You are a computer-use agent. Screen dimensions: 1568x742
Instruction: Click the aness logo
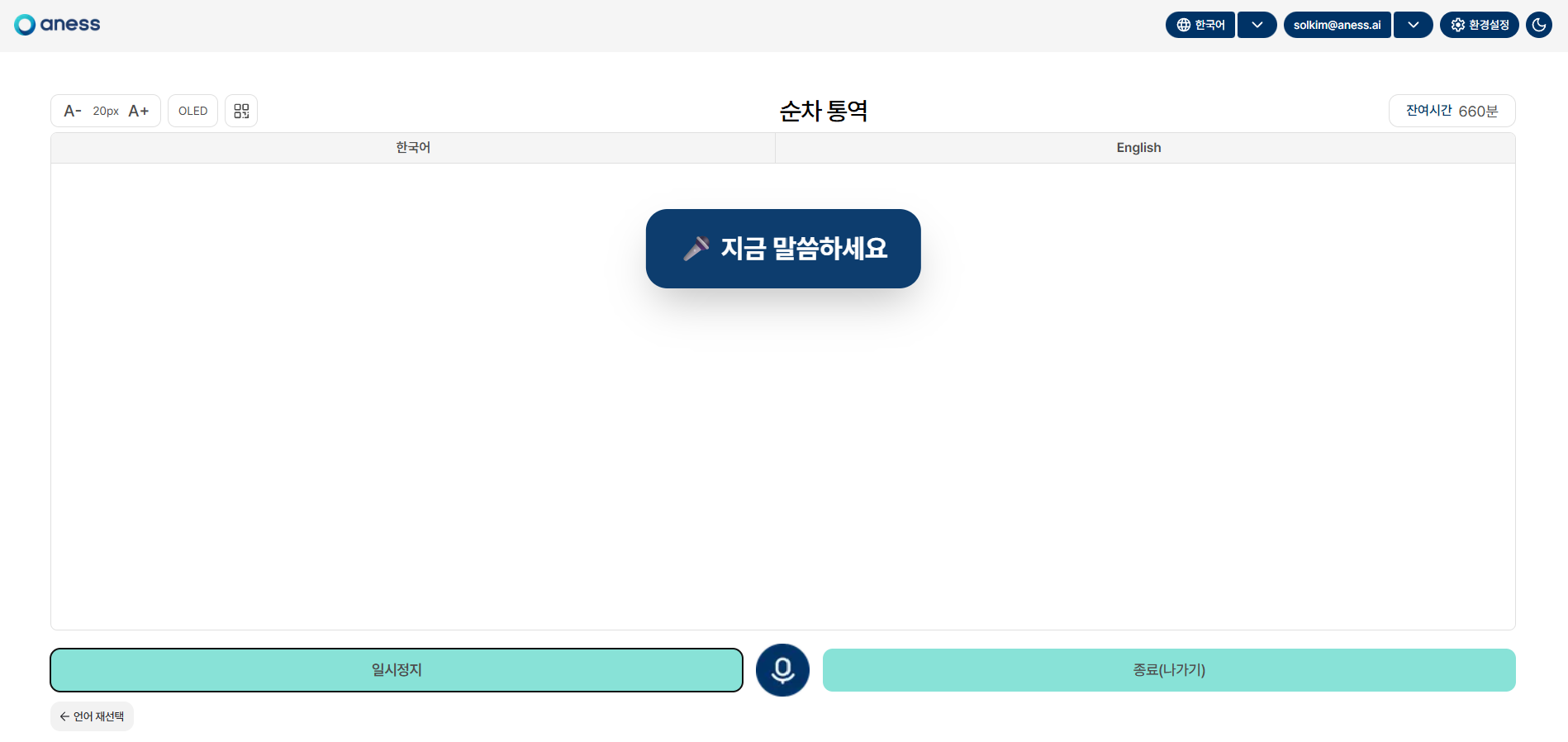(57, 25)
